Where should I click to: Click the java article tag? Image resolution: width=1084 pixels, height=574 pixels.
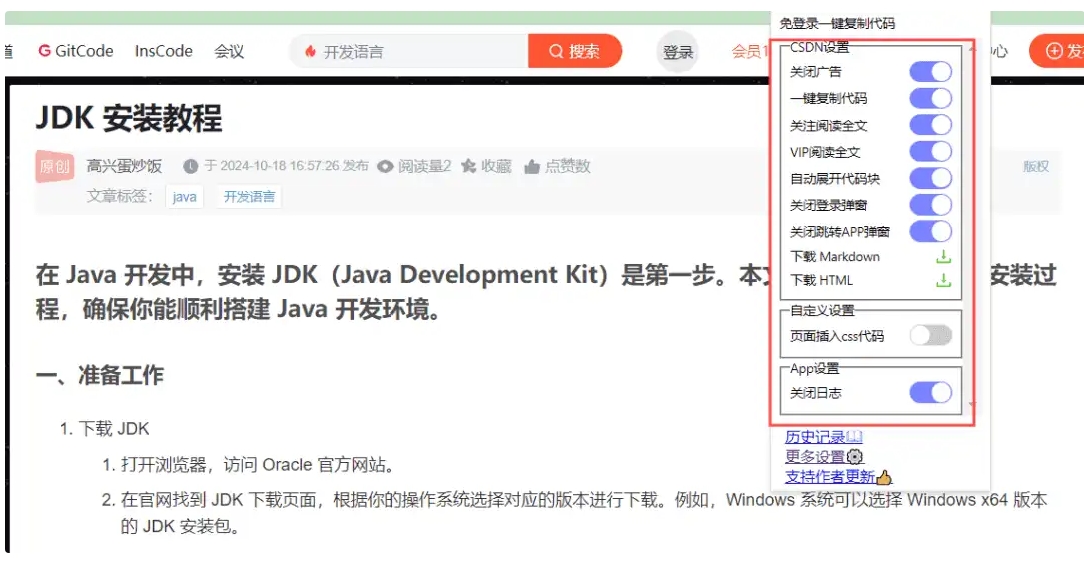[185, 196]
